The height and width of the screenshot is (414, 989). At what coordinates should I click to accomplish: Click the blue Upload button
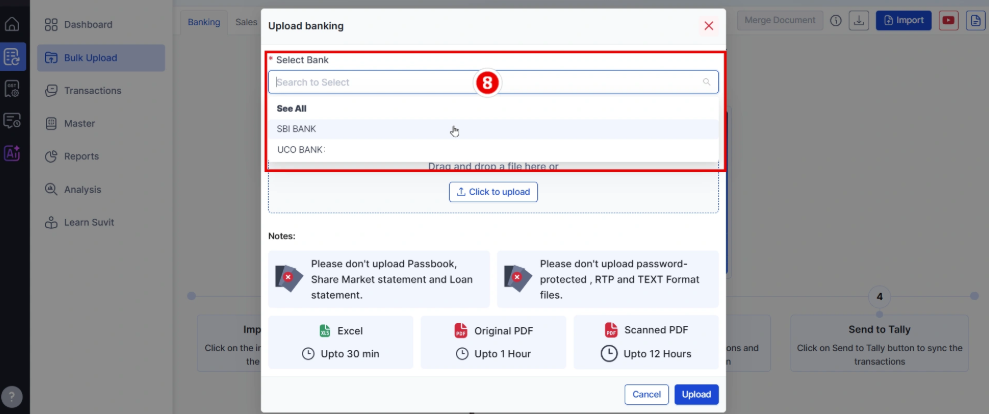pos(696,394)
